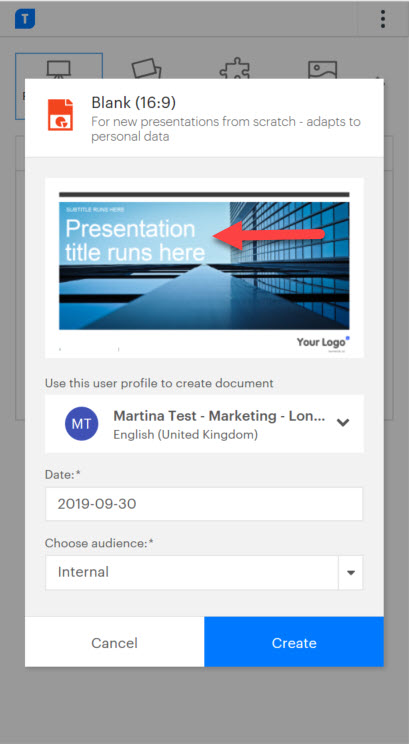Click the orange Google Slides file icon

click(60, 115)
